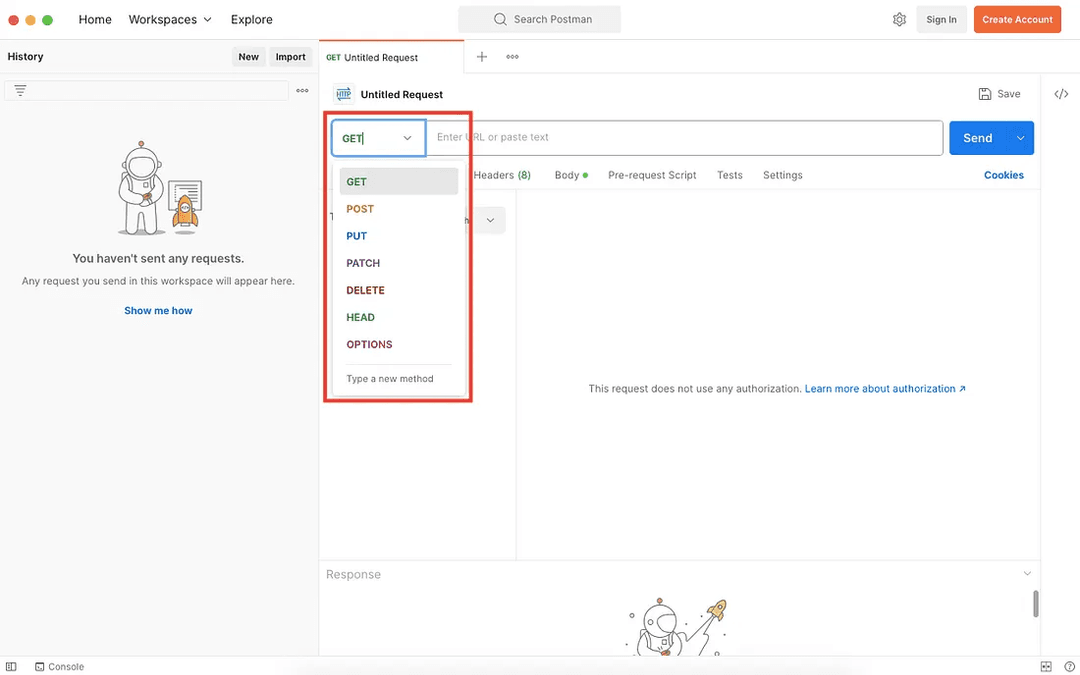Click the search magnifier icon

pyautogui.click(x=500, y=19)
